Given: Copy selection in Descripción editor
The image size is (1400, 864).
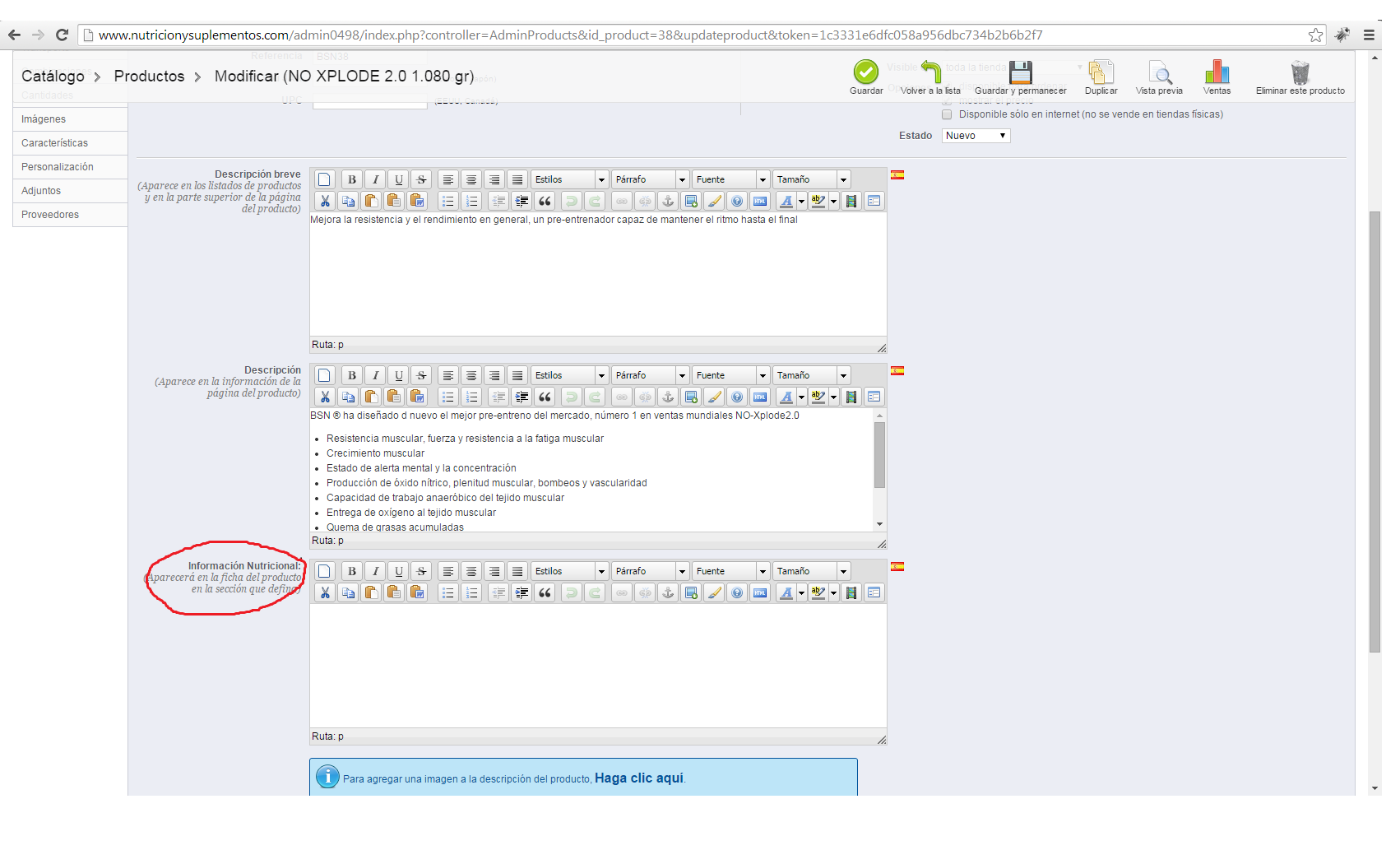Looking at the screenshot, I should (348, 397).
